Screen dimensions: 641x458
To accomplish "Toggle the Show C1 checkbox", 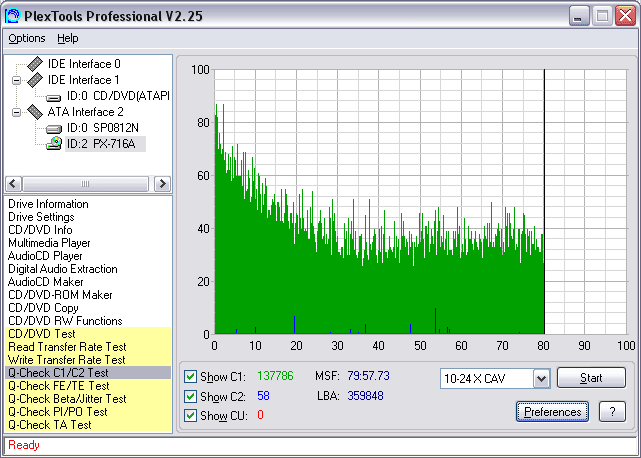I will (190, 376).
